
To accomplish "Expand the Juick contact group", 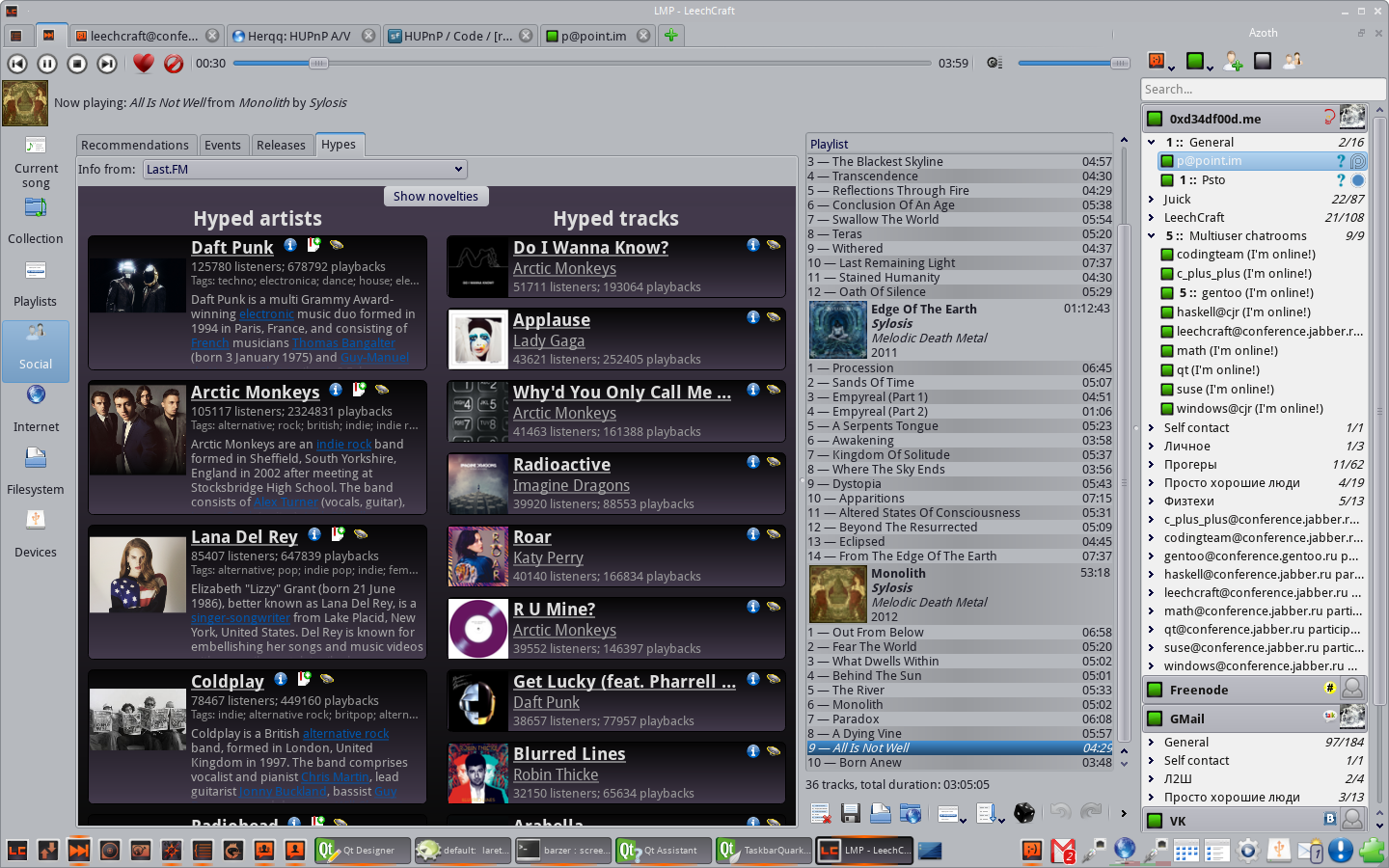I will click(x=1151, y=200).
